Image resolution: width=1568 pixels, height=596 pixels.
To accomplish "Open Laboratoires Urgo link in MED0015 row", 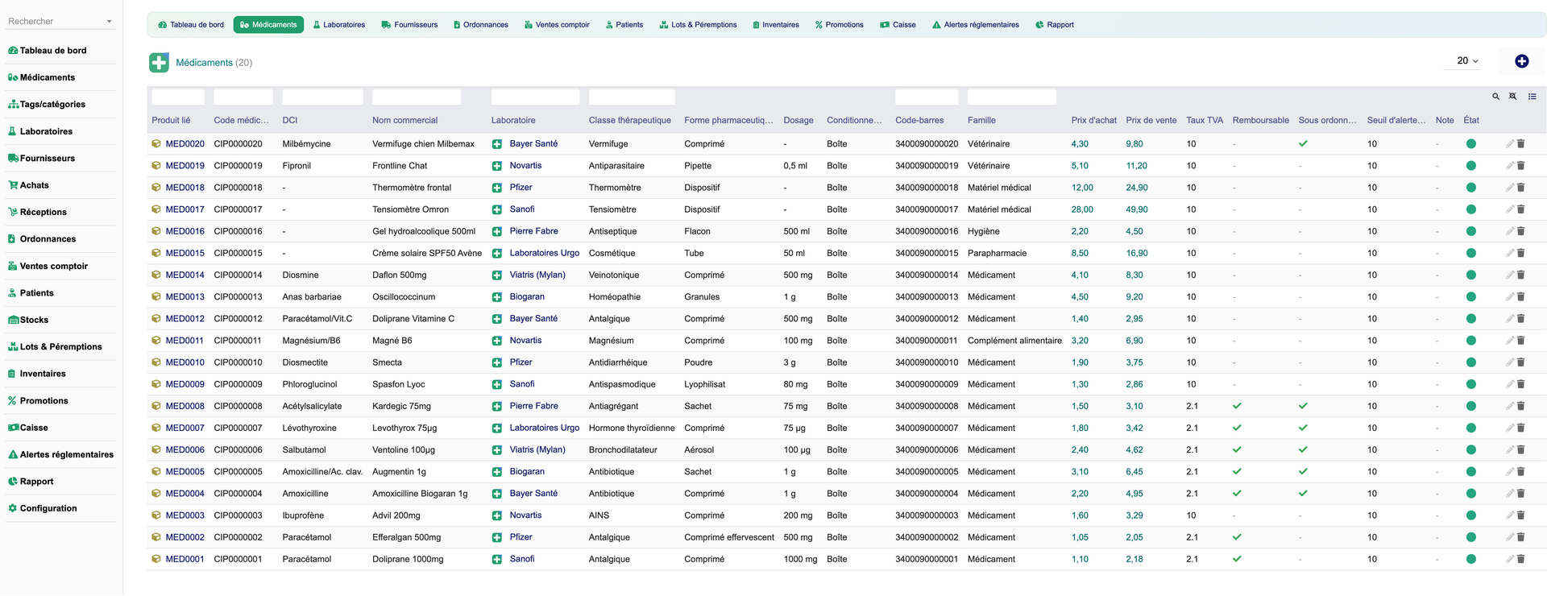I will pos(544,253).
